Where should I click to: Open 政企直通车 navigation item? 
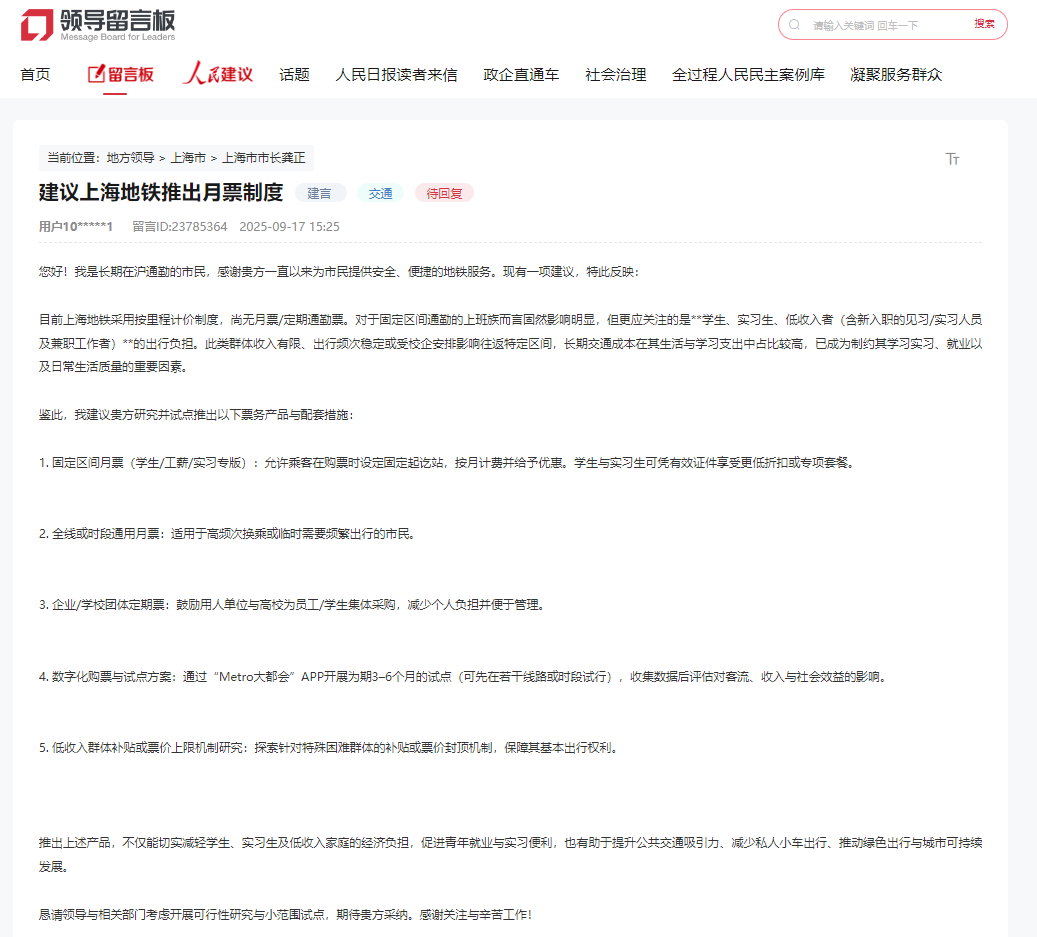(x=521, y=74)
